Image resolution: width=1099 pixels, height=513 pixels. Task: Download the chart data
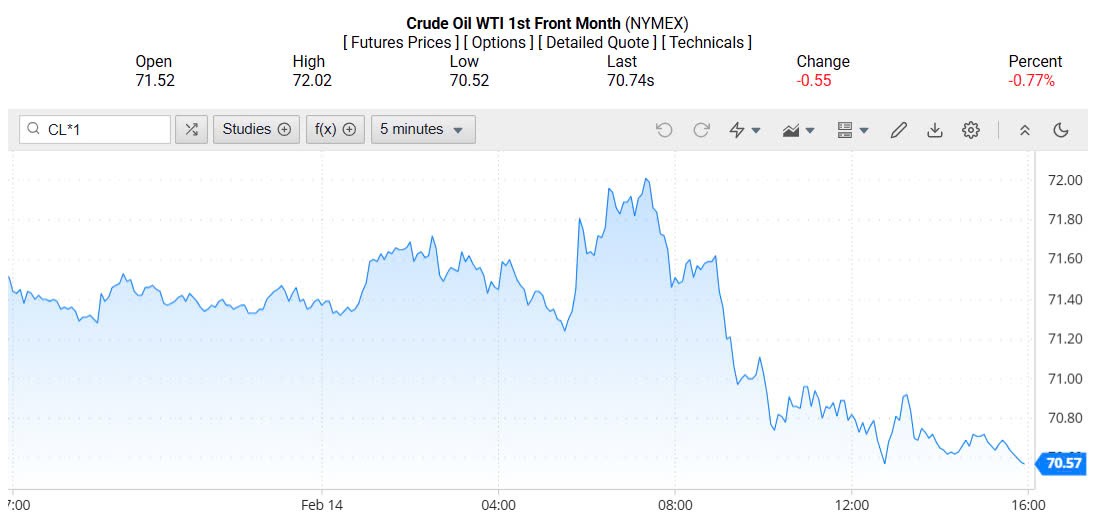pyautogui.click(x=935, y=130)
